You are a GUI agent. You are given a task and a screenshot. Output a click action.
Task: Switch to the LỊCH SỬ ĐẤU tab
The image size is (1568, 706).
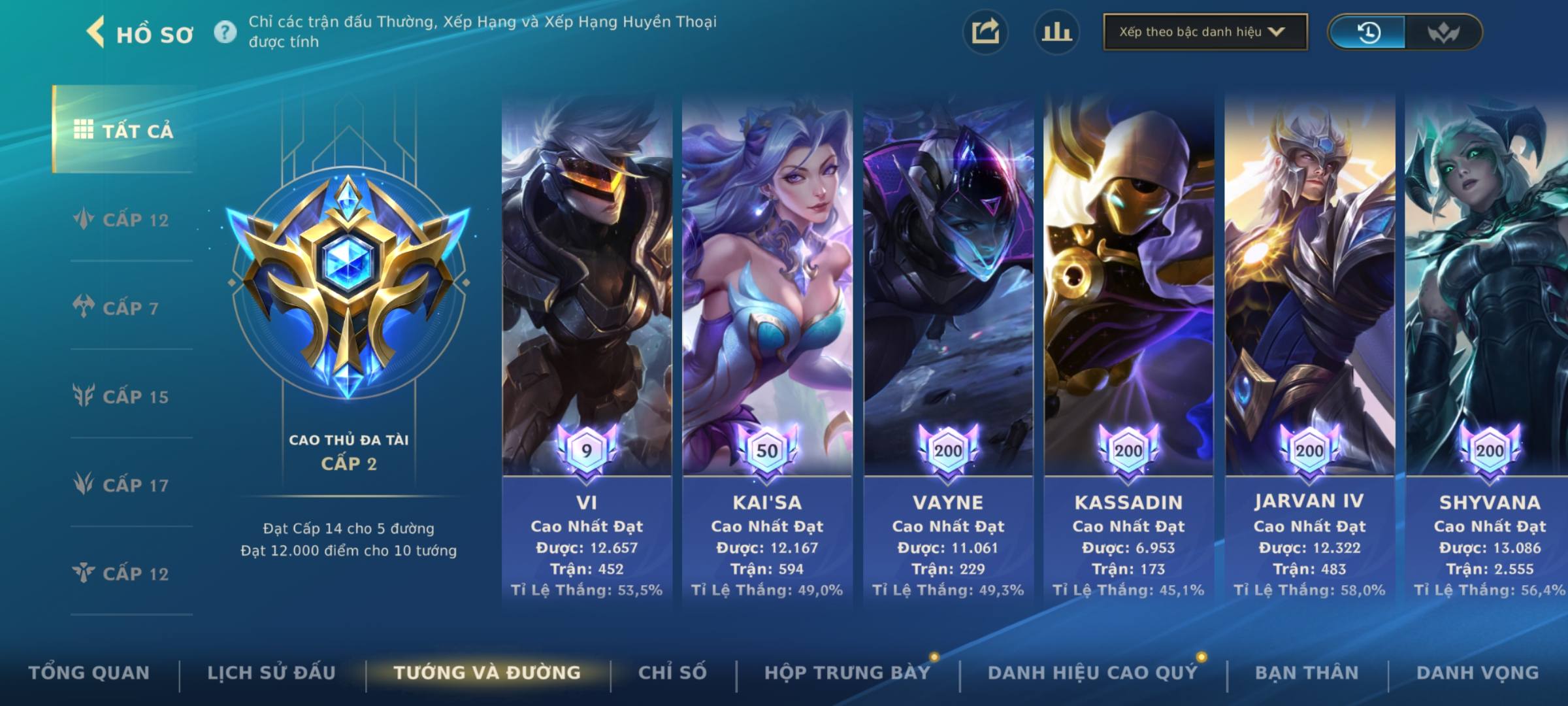272,673
